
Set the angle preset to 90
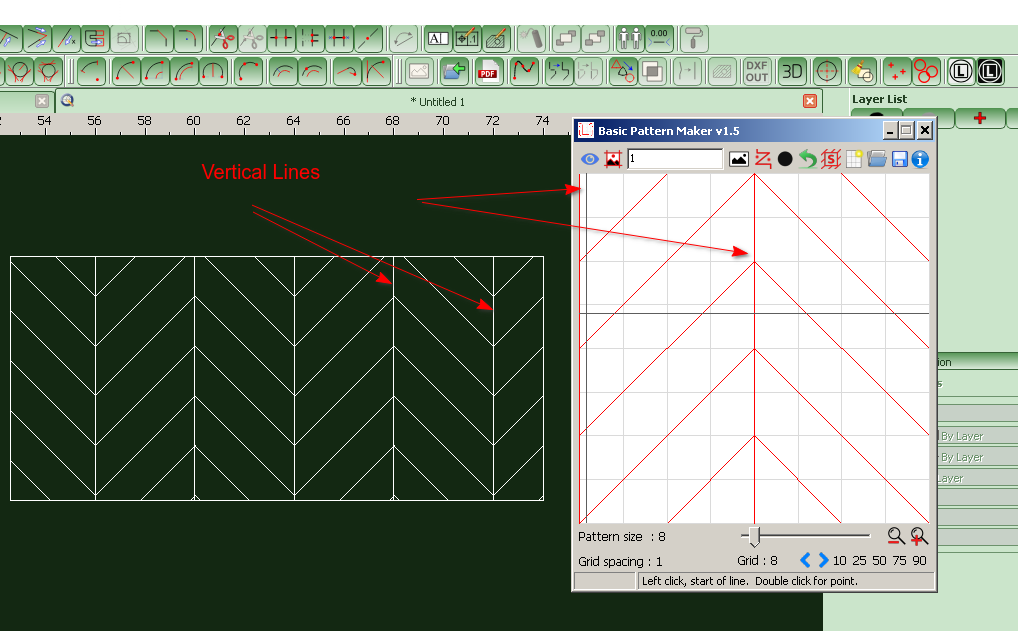coord(919,561)
